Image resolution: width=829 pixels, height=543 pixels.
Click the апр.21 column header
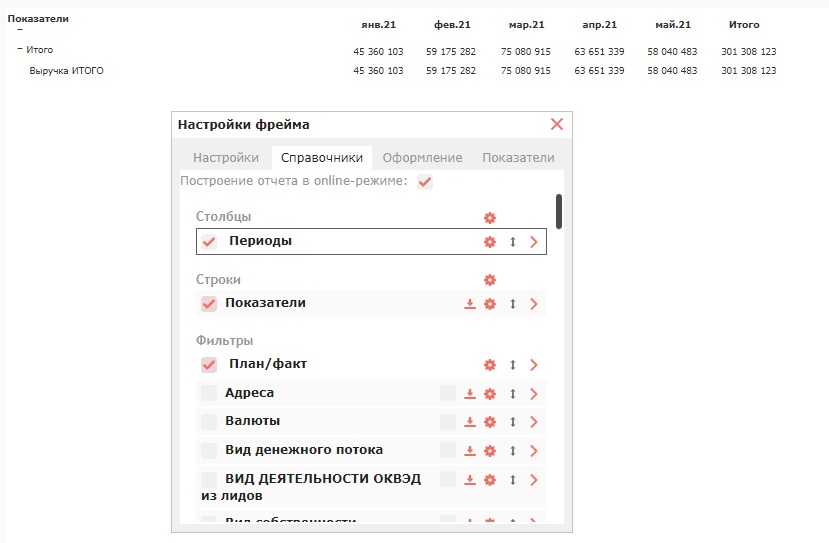click(x=600, y=25)
